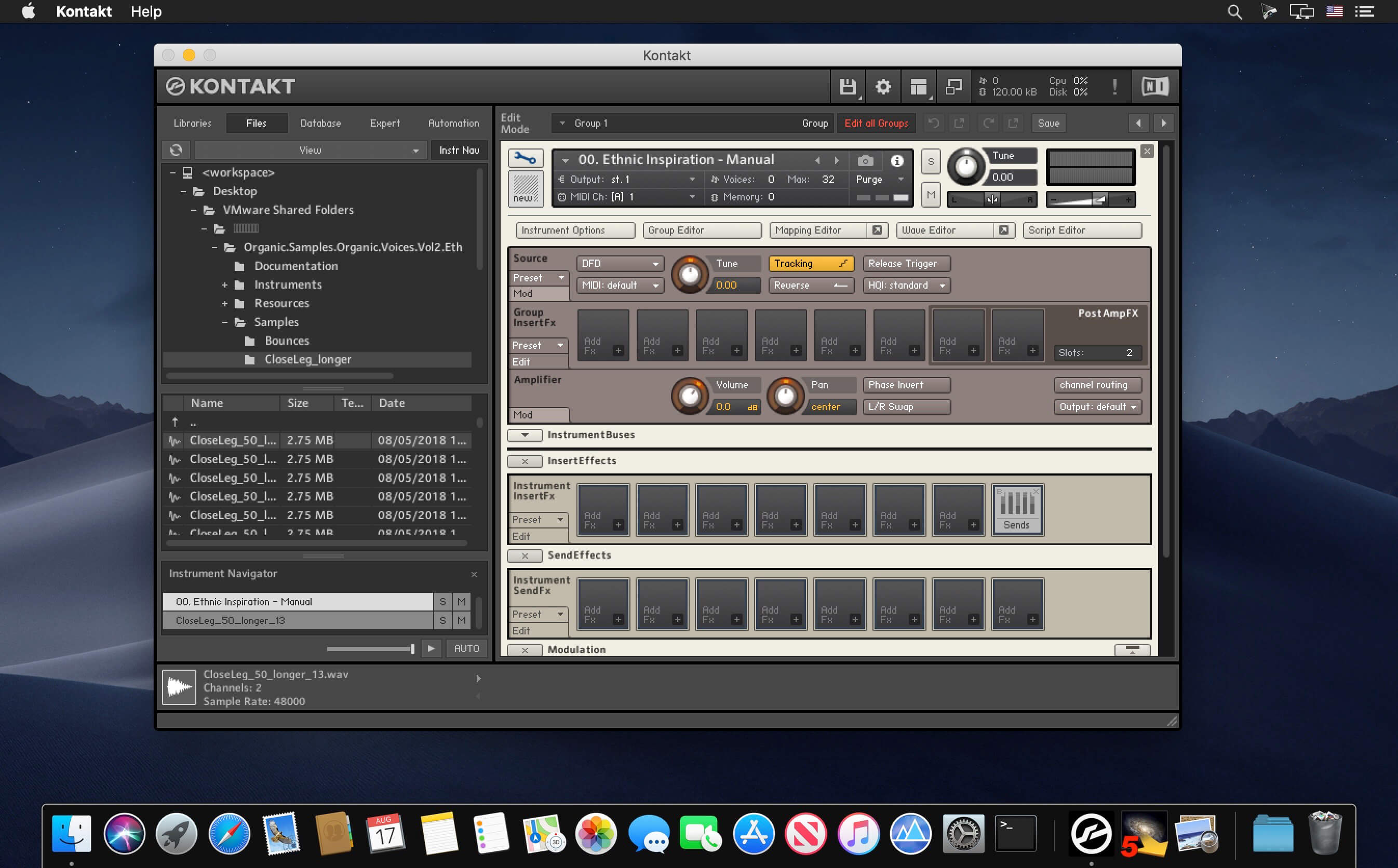
Task: Switch to the Database tab
Action: 320,123
